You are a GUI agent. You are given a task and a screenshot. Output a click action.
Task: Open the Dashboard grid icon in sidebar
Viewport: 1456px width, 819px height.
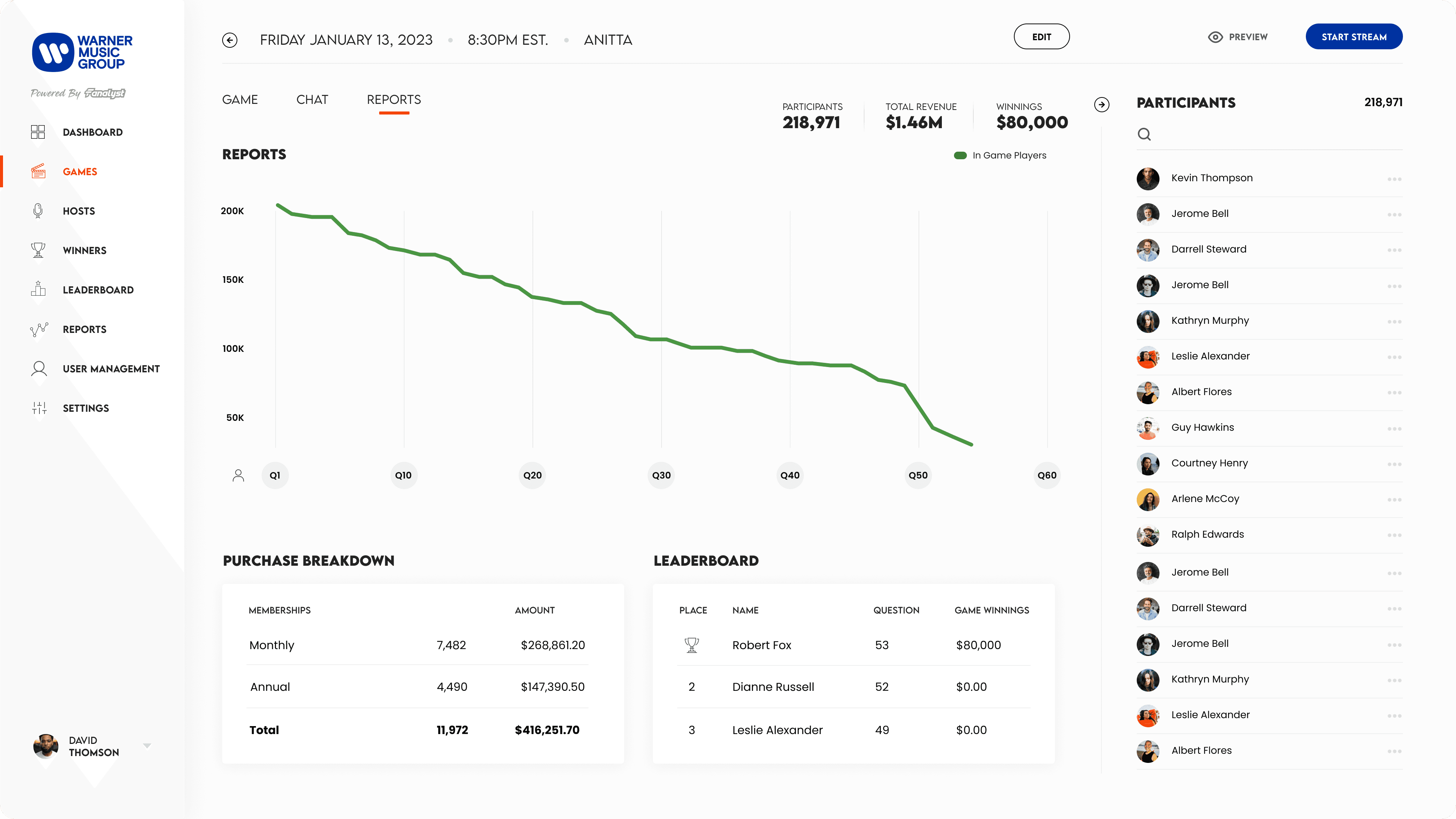[38, 132]
